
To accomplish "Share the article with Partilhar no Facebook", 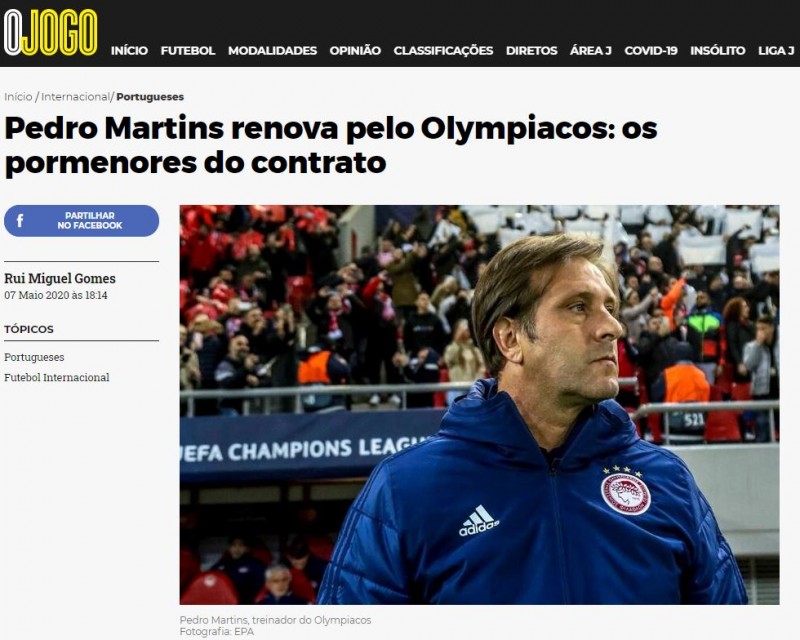I will (82, 220).
